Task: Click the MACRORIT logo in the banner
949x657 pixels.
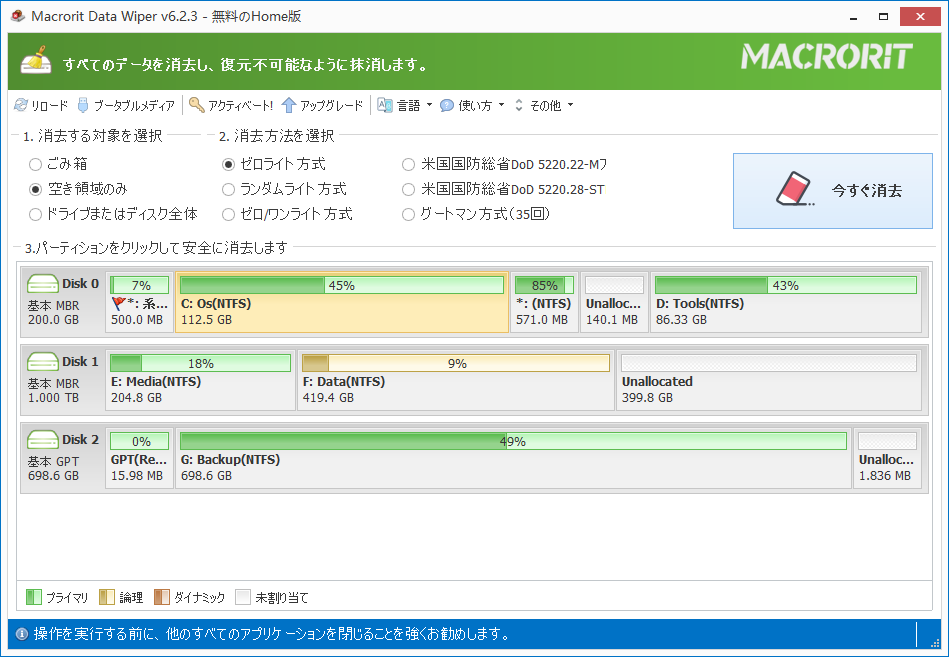Action: tap(827, 56)
